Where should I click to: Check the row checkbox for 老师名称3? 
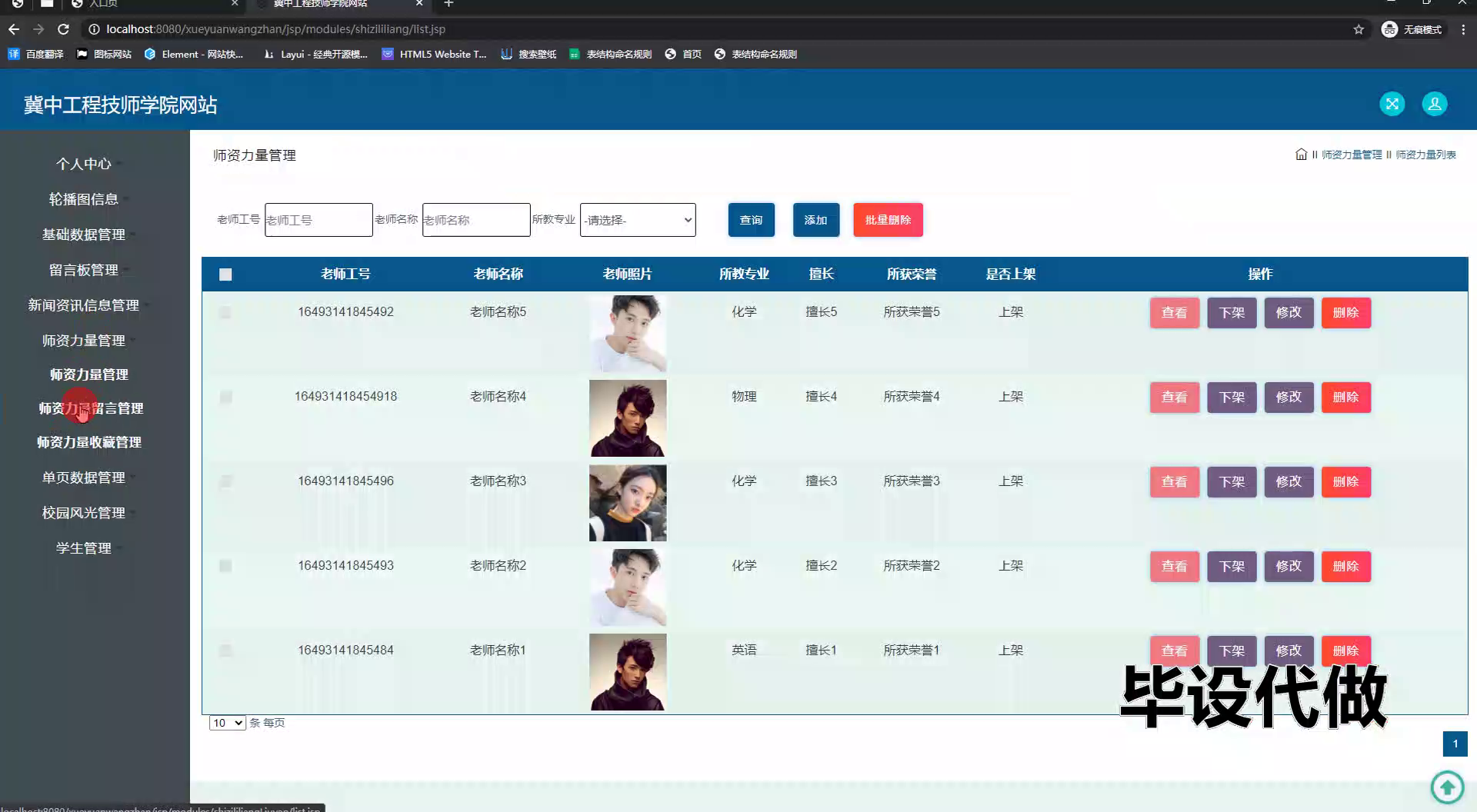click(225, 481)
